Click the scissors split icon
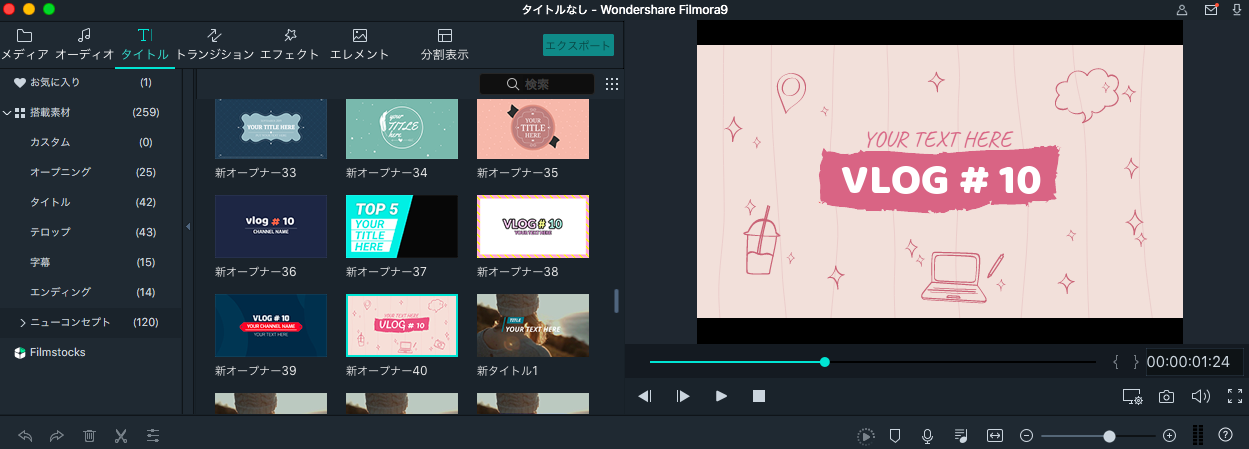This screenshot has width=1249, height=449. [121, 436]
